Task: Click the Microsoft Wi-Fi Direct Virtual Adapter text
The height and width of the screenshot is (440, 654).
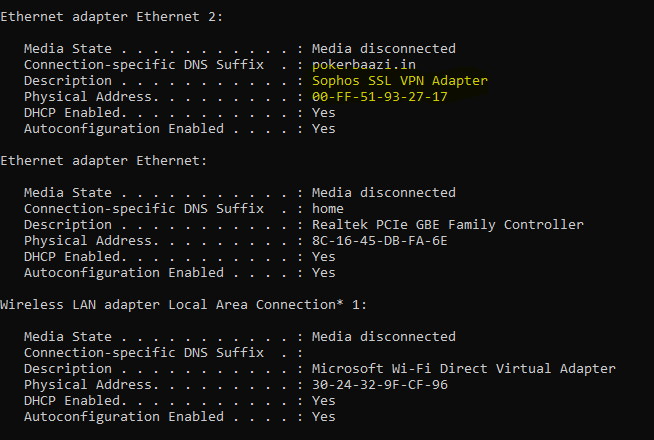Action: pos(463,369)
